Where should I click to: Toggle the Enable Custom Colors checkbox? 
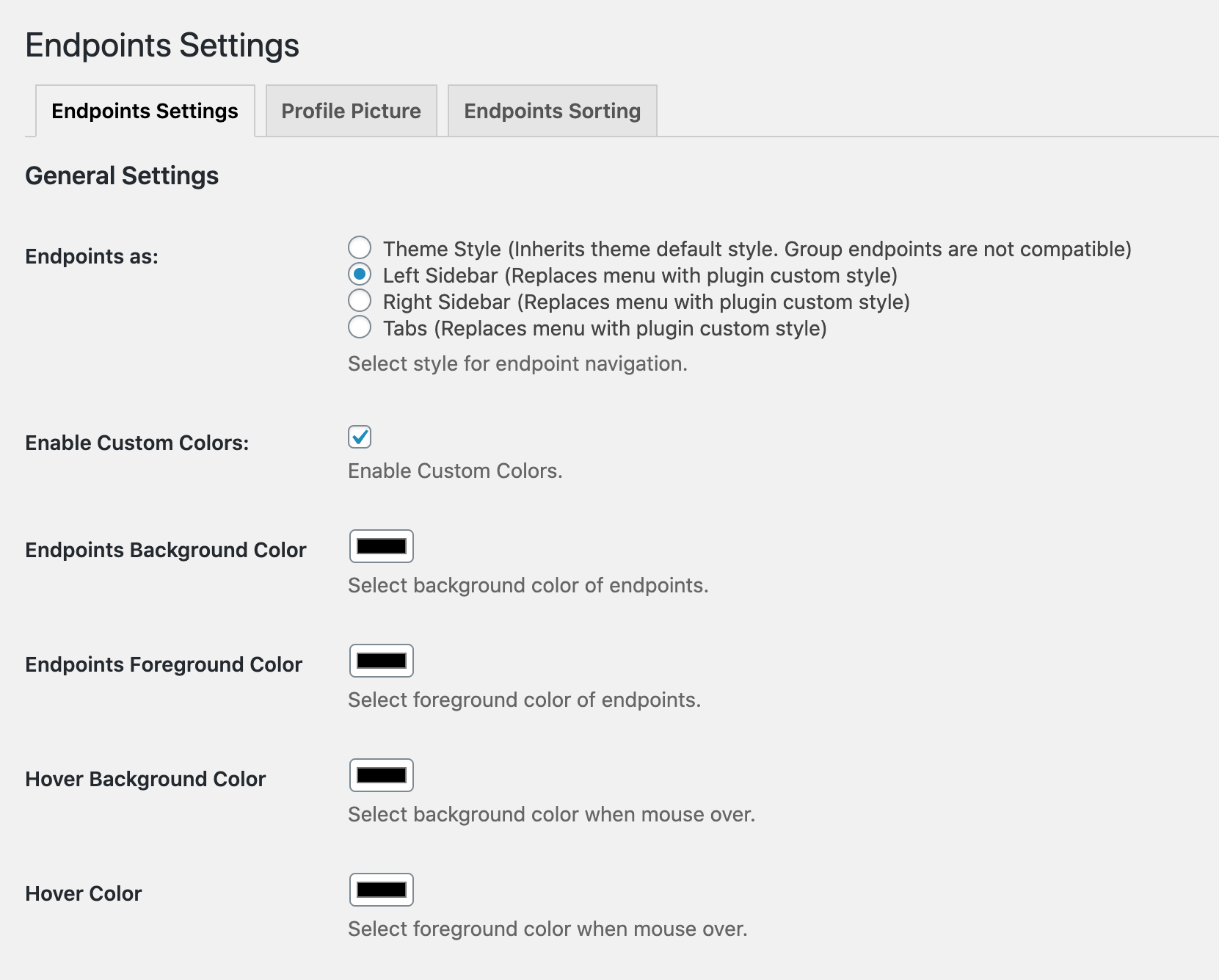pos(360,437)
